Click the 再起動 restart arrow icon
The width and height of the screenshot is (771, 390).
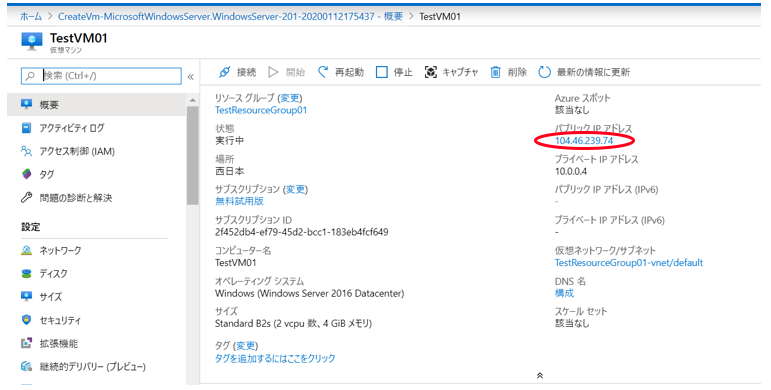coord(323,72)
